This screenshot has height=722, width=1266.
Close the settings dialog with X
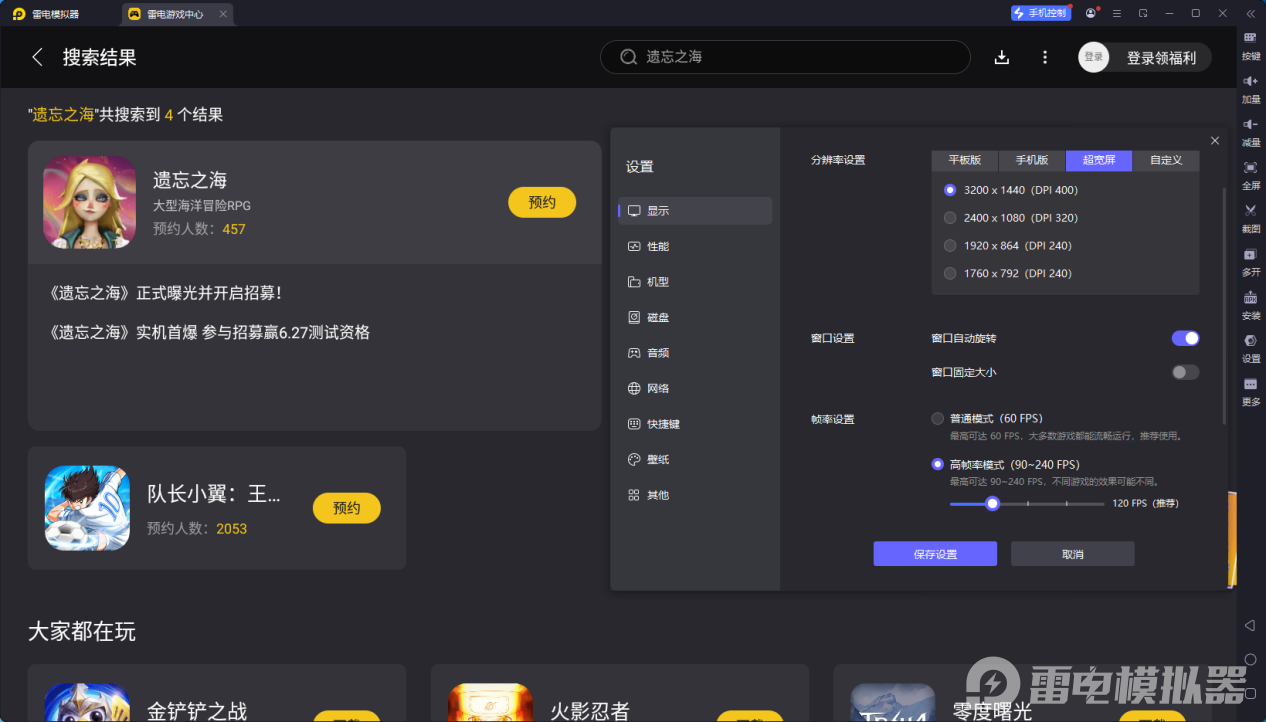pos(1215,141)
